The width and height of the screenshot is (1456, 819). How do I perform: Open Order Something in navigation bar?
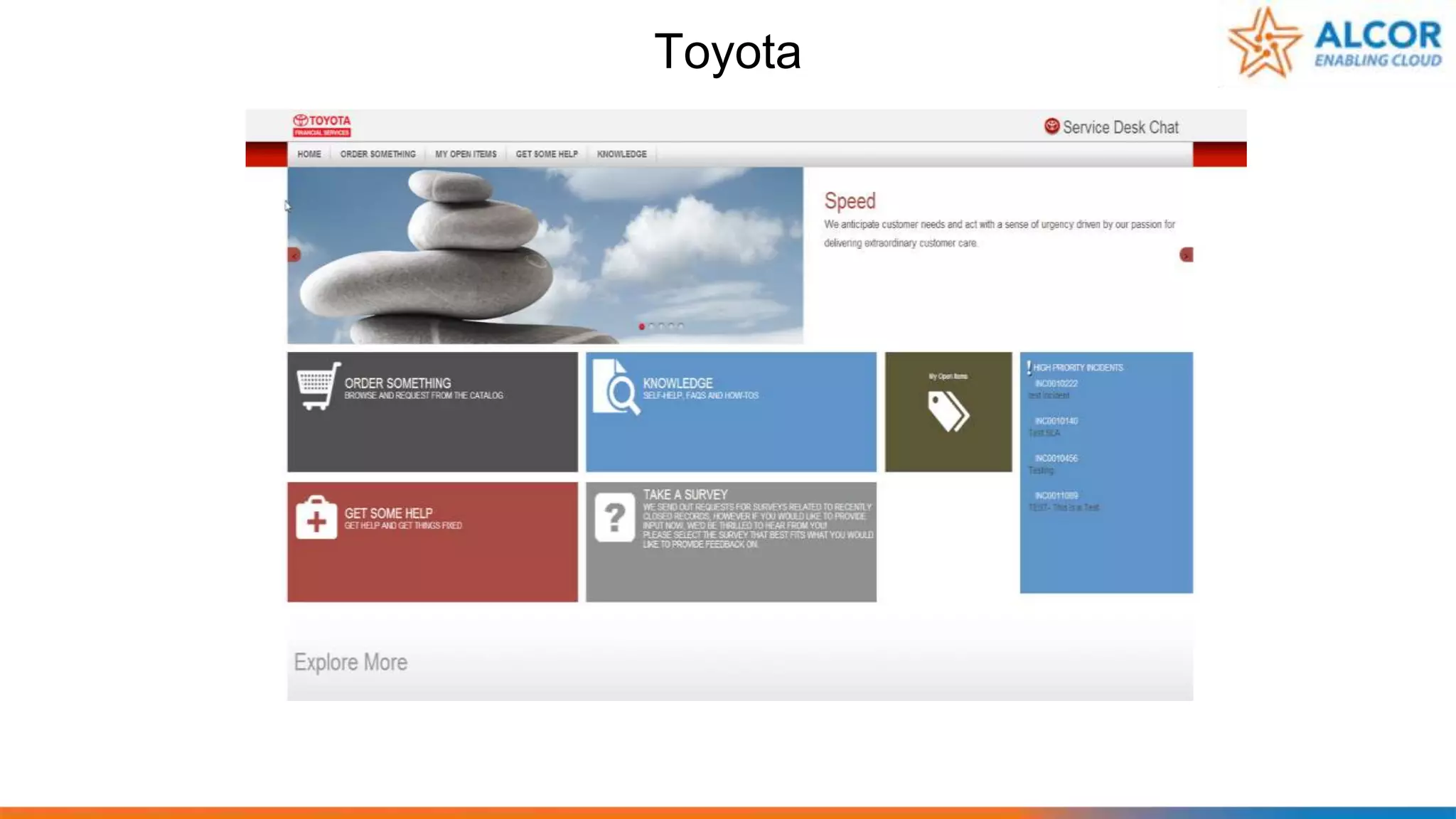pos(378,154)
